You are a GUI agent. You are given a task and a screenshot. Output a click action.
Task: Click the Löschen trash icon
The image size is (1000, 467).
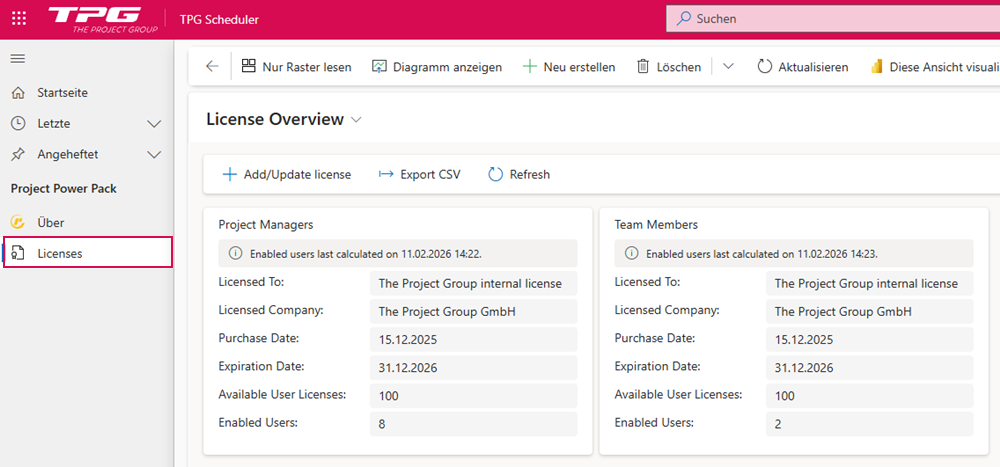click(643, 67)
